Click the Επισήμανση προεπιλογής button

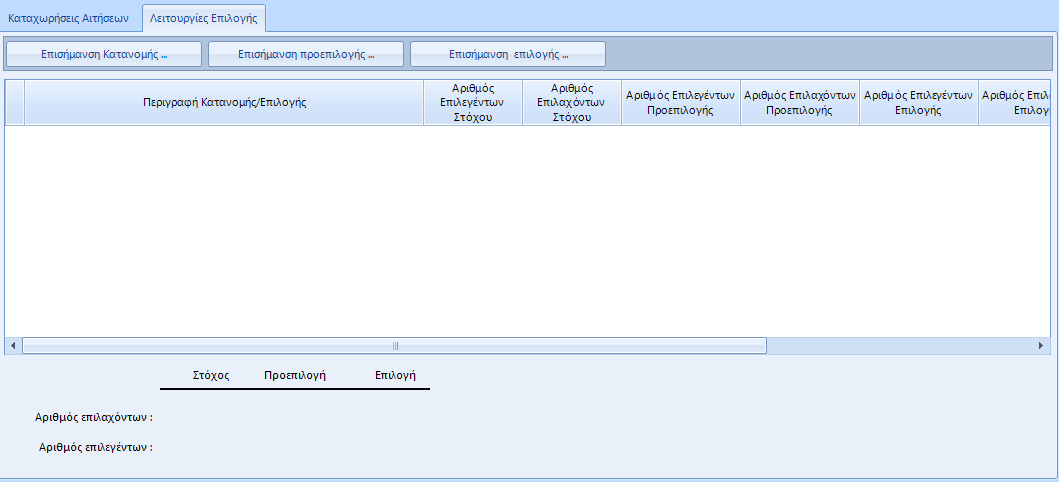[x=306, y=54]
